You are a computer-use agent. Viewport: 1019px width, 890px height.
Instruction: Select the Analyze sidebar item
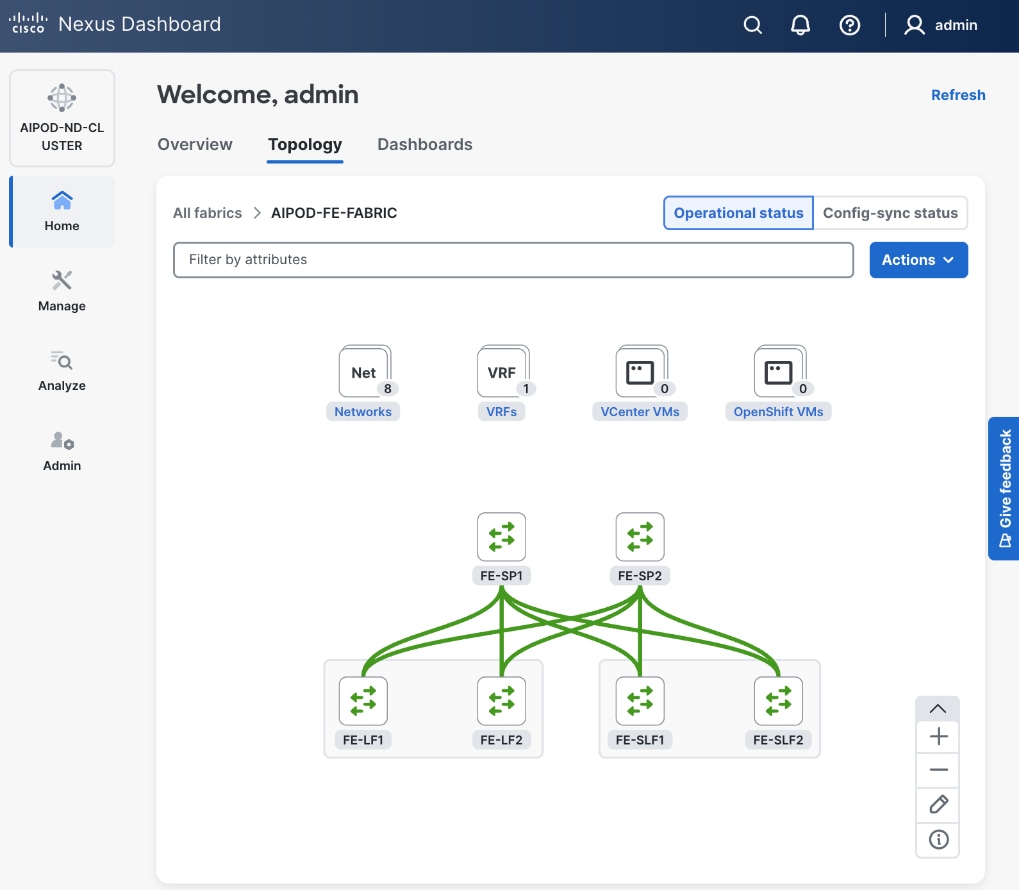[x=61, y=371]
